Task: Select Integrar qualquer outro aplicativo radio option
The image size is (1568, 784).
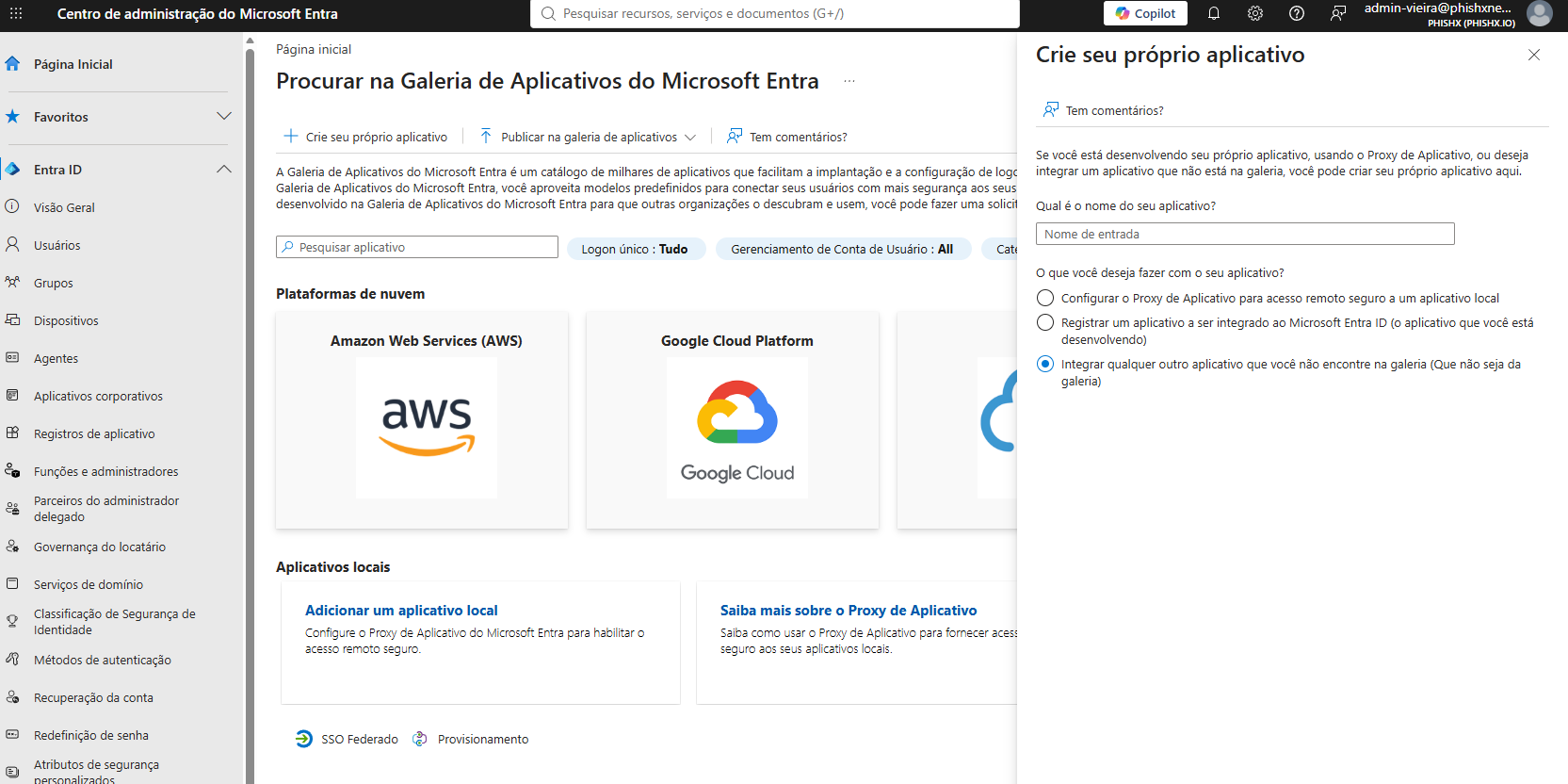Action: click(x=1045, y=364)
